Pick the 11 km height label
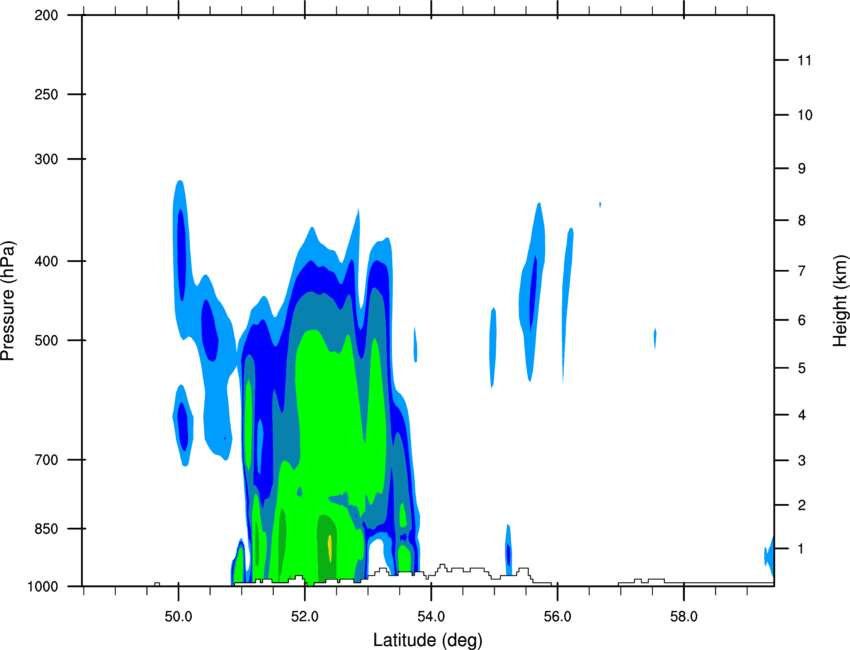 [x=804, y=60]
